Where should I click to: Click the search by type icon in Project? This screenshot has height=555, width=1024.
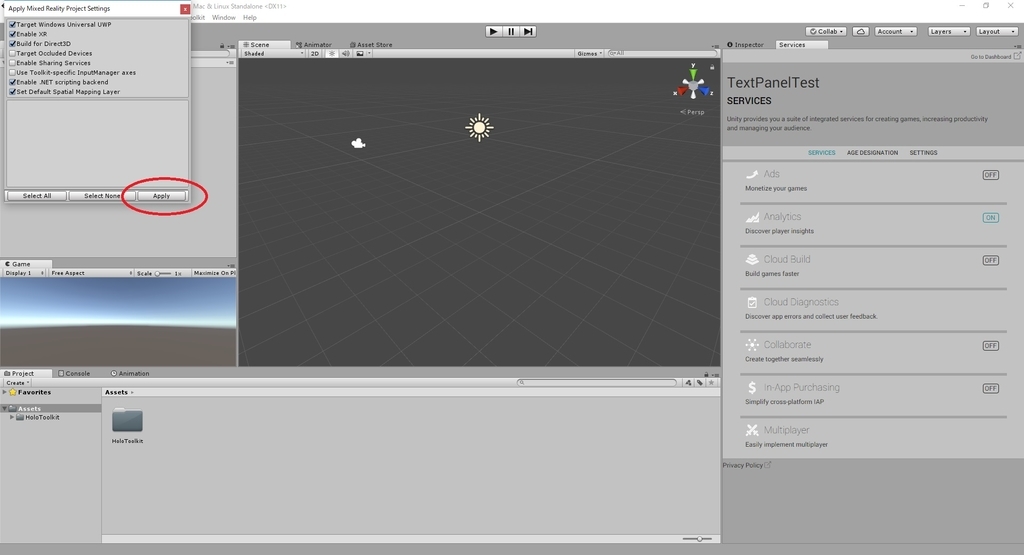[x=688, y=383]
